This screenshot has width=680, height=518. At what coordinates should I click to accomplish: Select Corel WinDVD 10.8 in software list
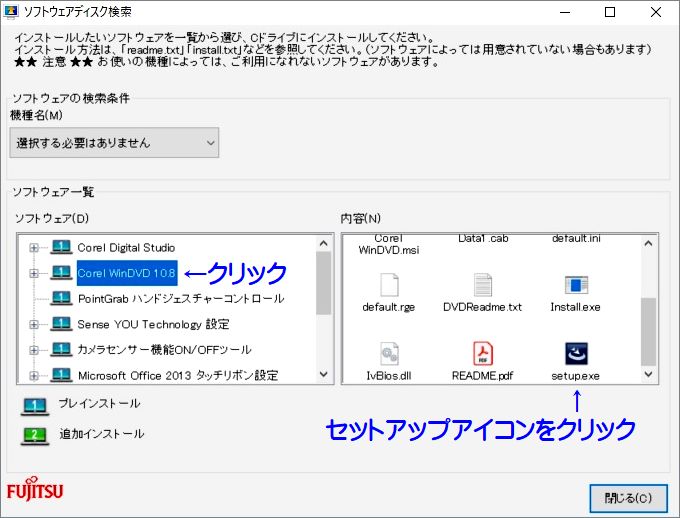pyautogui.click(x=126, y=273)
